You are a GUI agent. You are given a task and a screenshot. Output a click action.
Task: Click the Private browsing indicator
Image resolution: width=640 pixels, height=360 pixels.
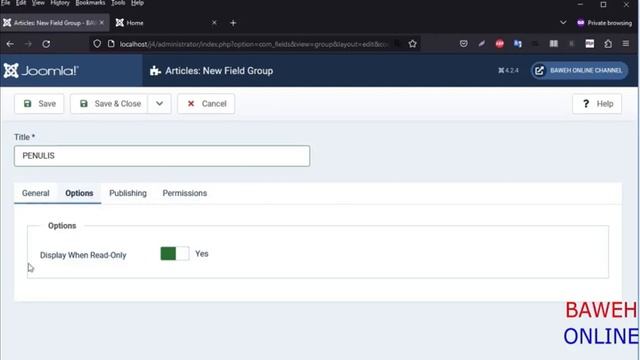coord(604,23)
